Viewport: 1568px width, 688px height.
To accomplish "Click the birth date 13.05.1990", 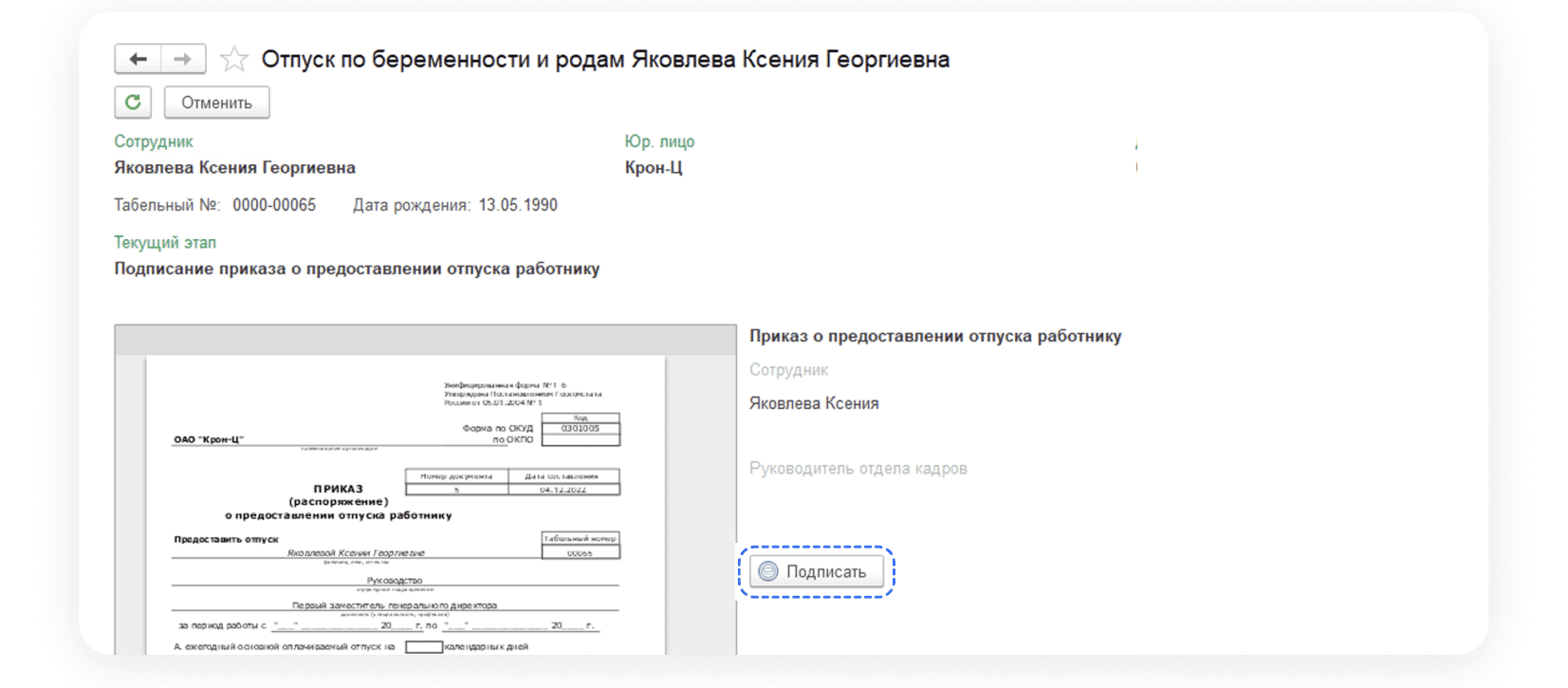I will (518, 205).
